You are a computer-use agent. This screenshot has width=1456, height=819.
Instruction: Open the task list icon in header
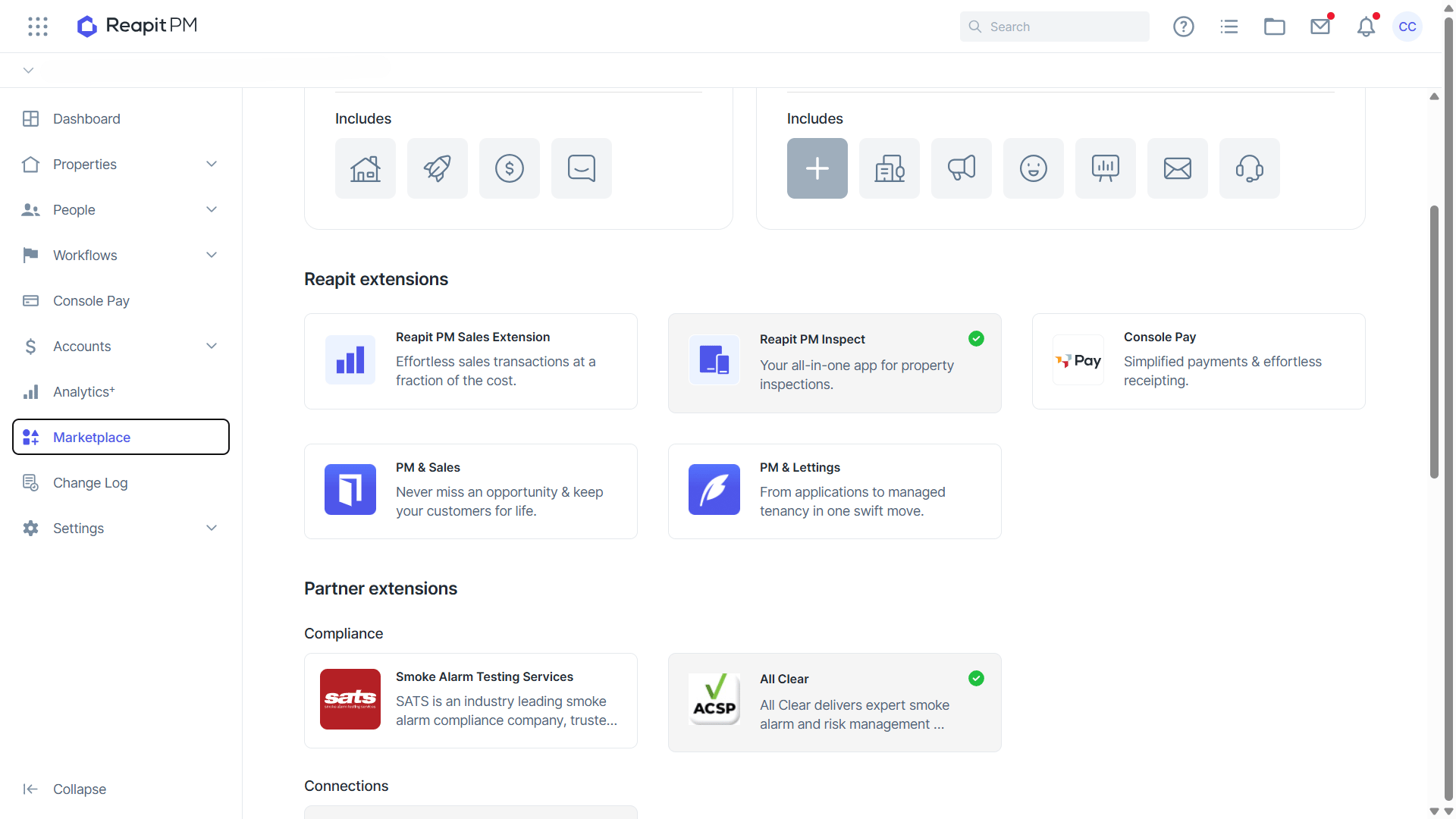(1228, 27)
